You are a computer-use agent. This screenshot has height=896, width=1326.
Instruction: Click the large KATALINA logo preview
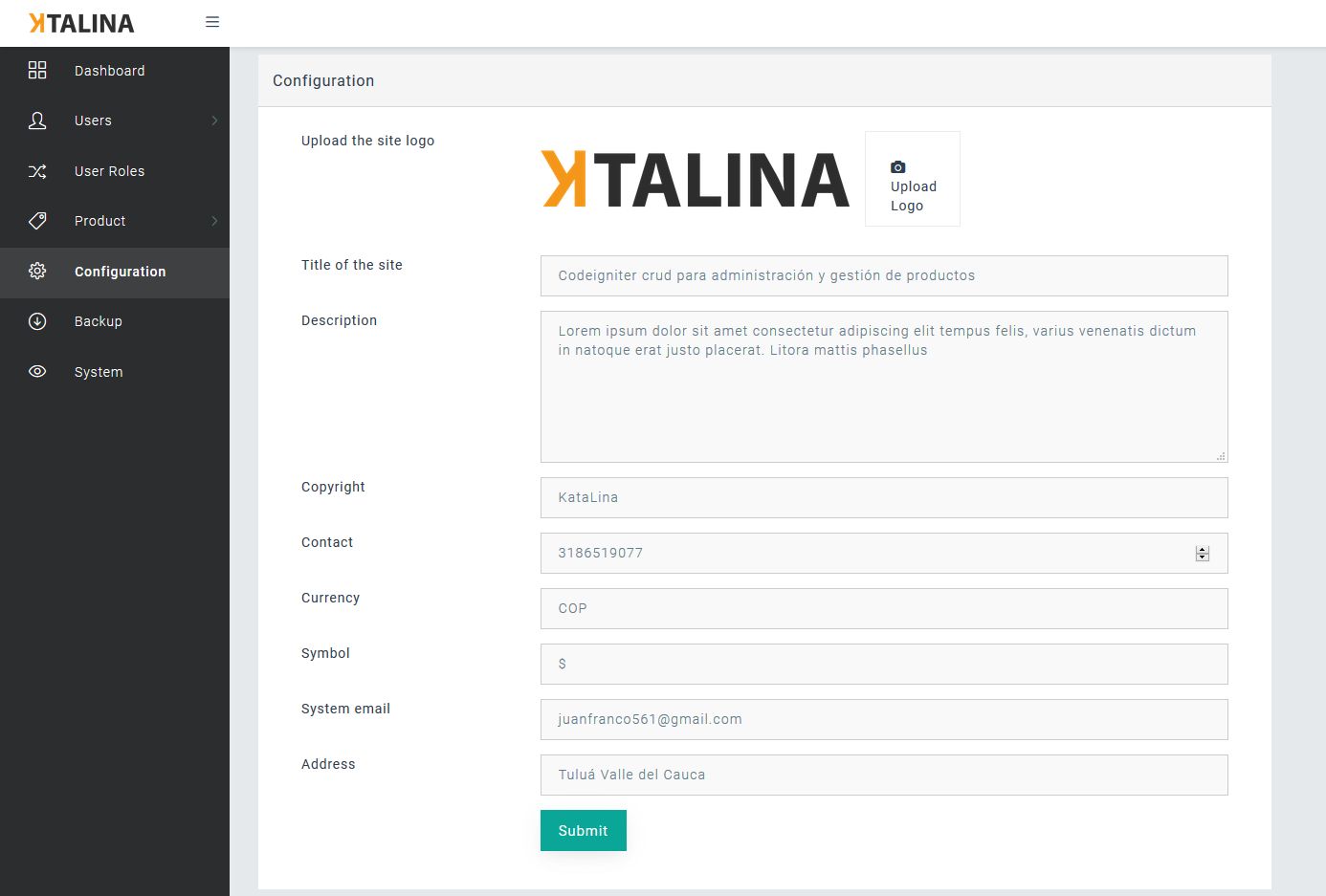(x=696, y=179)
